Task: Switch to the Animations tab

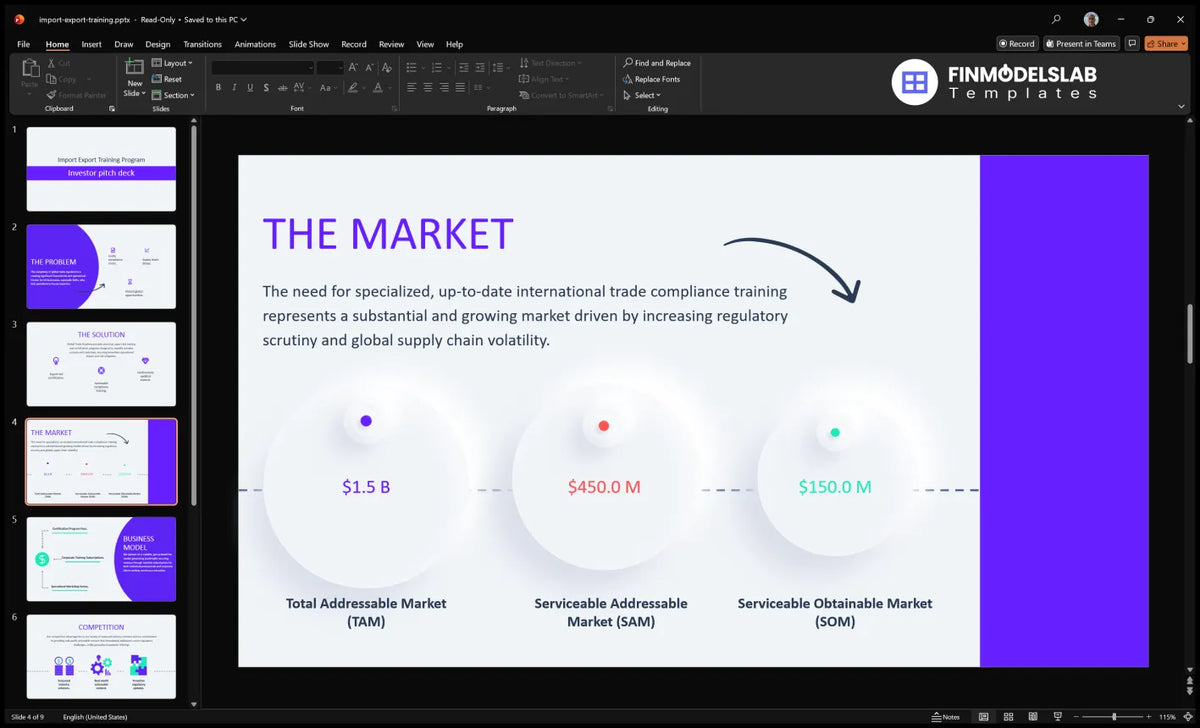Action: pyautogui.click(x=255, y=44)
